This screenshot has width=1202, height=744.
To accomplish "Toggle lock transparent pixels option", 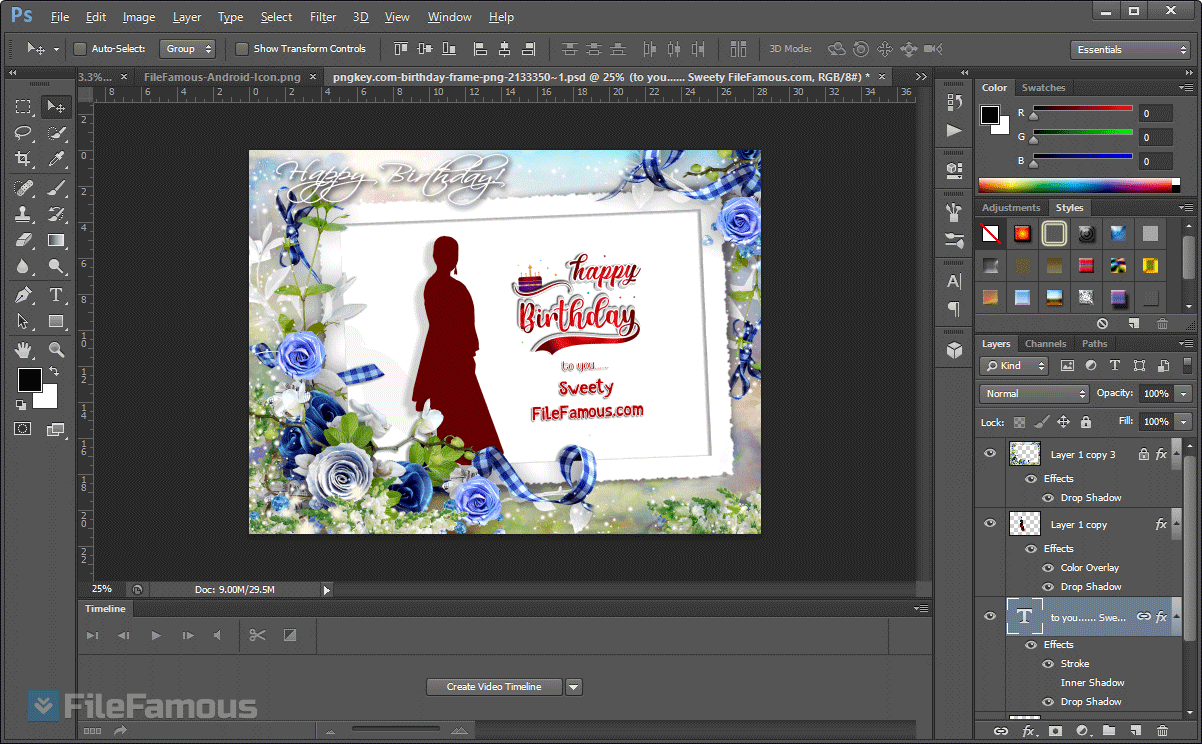I will (1019, 422).
